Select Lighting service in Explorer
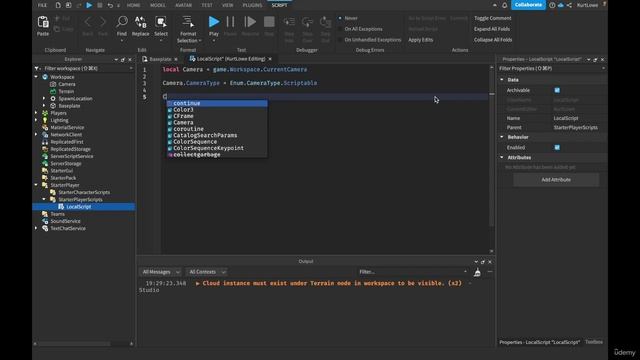The width and height of the screenshot is (640, 360). coord(59,120)
